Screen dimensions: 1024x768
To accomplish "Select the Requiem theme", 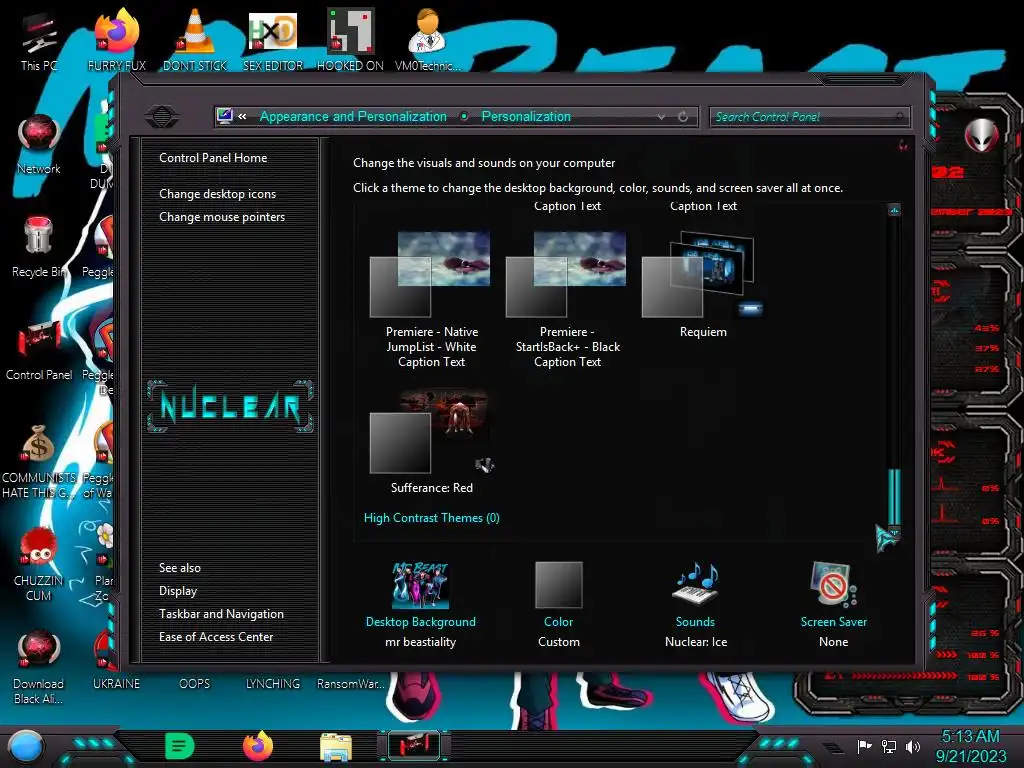I will 703,285.
